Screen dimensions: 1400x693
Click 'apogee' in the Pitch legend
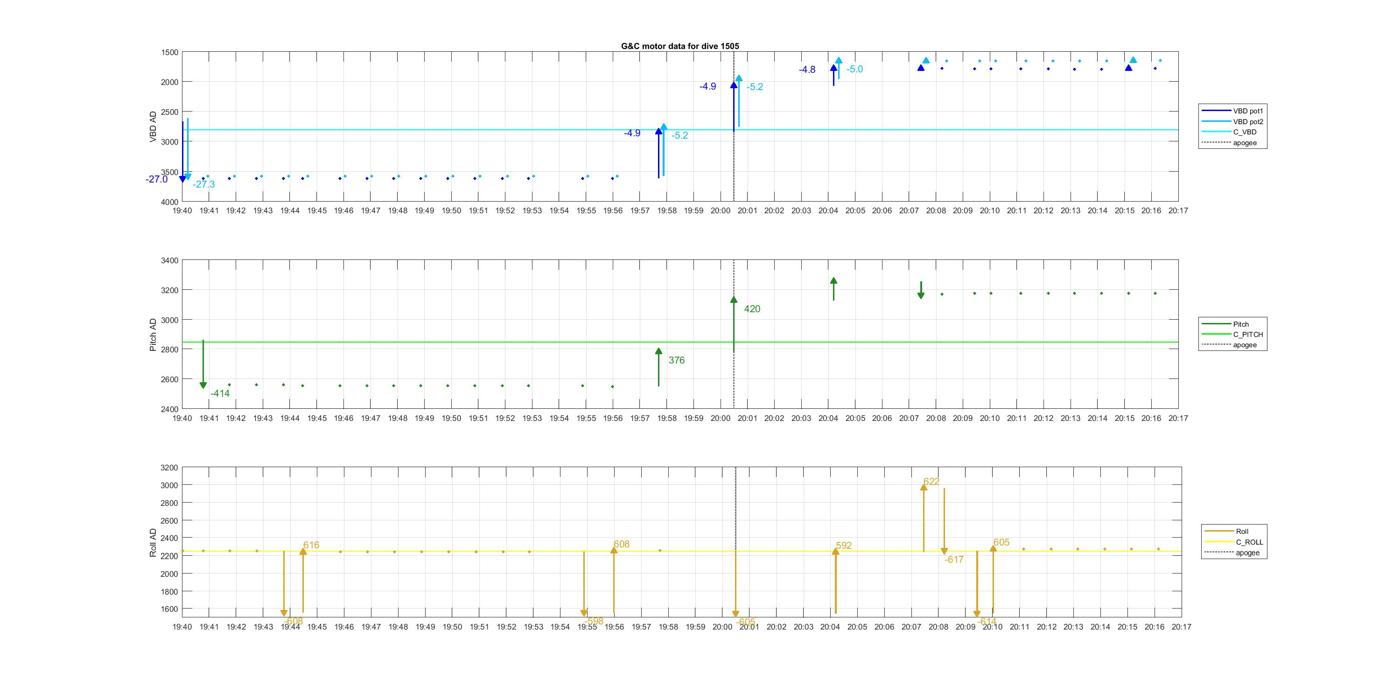(x=1245, y=345)
